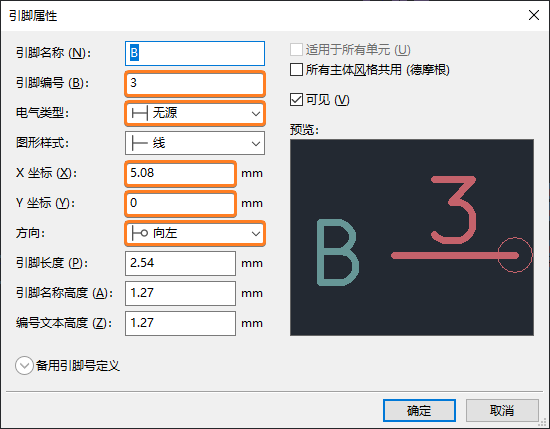The width and height of the screenshot is (550, 429).
Task: Click the 引脚长度 field showing 2.54
Action: coord(180,263)
